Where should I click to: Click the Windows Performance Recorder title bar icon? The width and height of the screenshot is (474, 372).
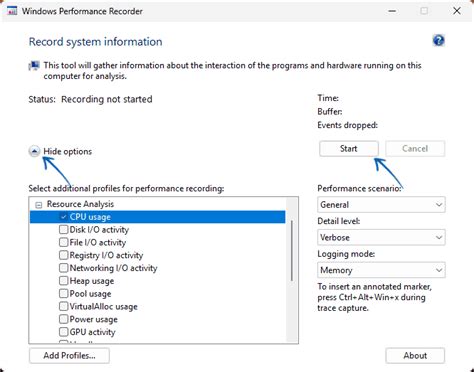tap(12, 11)
